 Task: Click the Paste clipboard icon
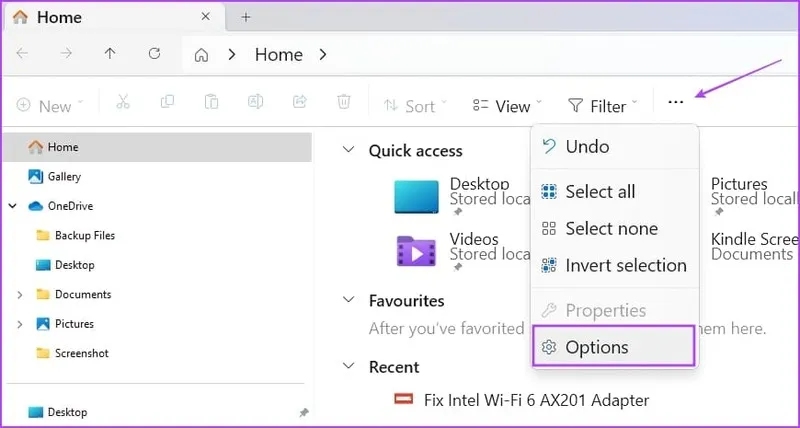click(211, 103)
